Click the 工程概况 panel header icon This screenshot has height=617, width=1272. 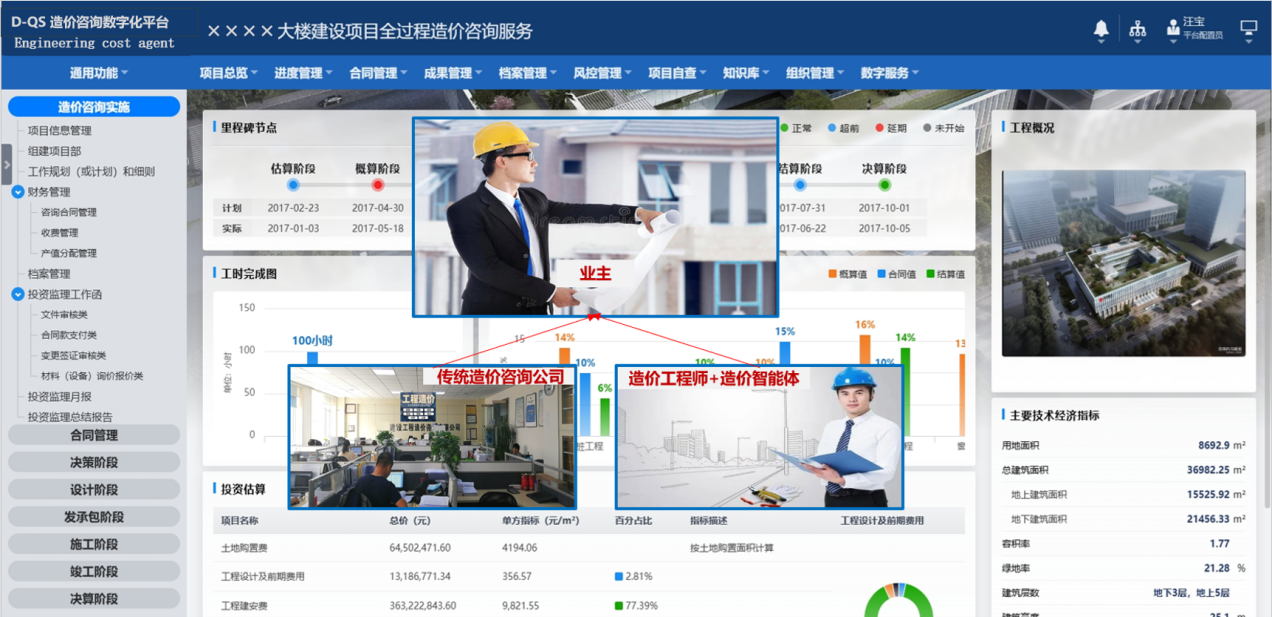point(1005,127)
